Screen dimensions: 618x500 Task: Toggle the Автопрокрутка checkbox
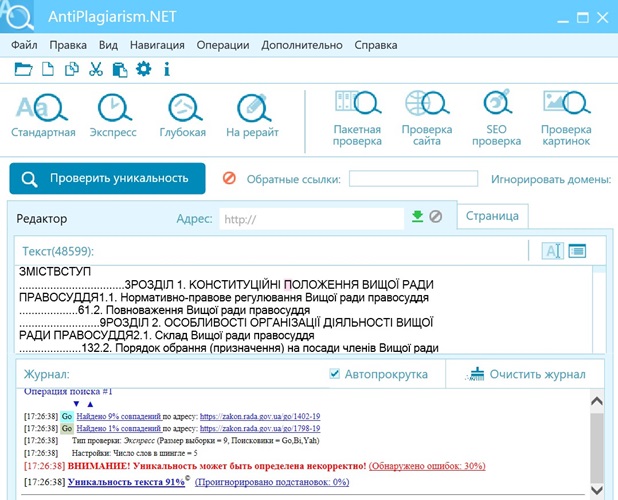tap(334, 374)
